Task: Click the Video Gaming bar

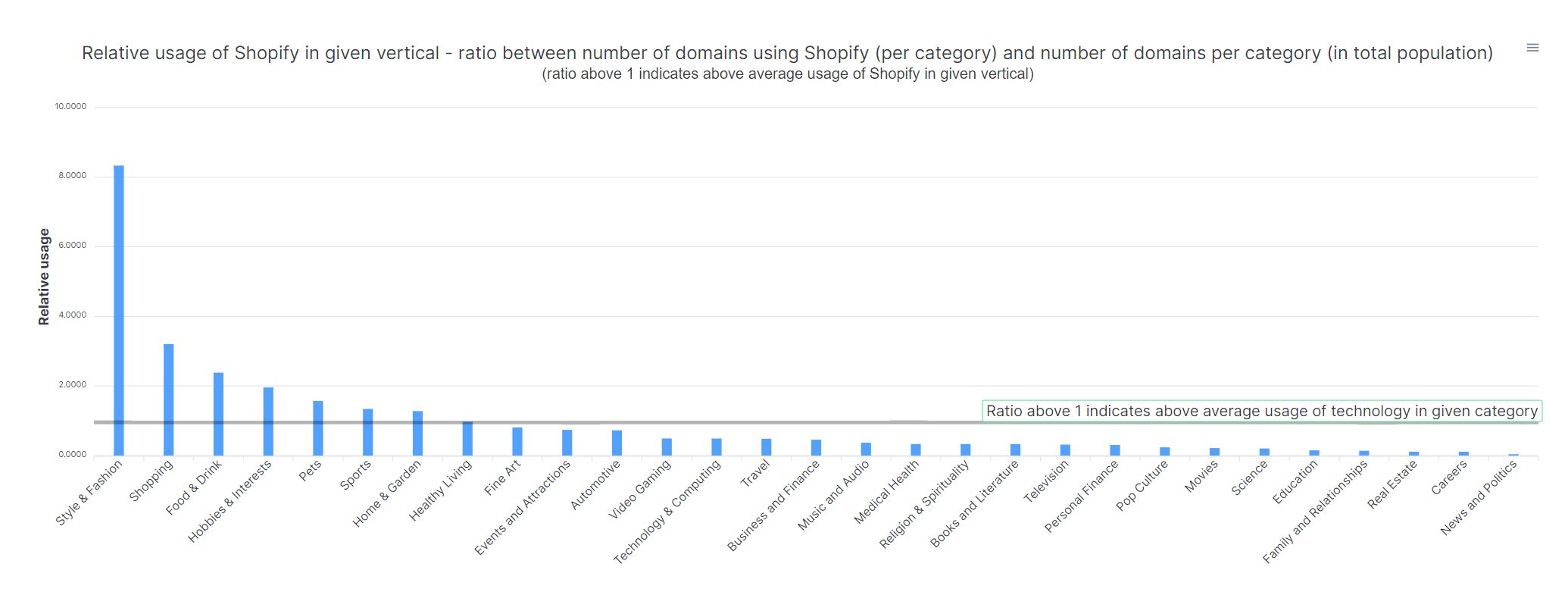Action: [x=667, y=447]
